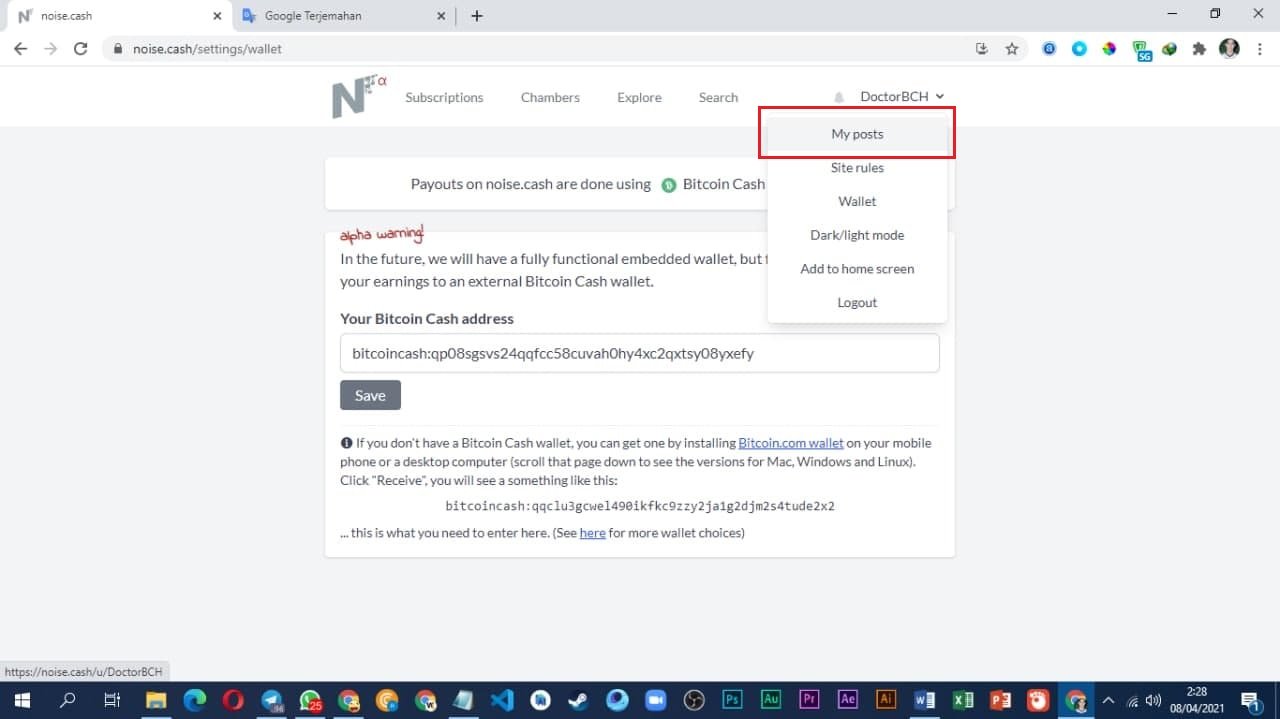The image size is (1280, 719).
Task: Open Adobe Audition from the taskbar
Action: coord(770,700)
